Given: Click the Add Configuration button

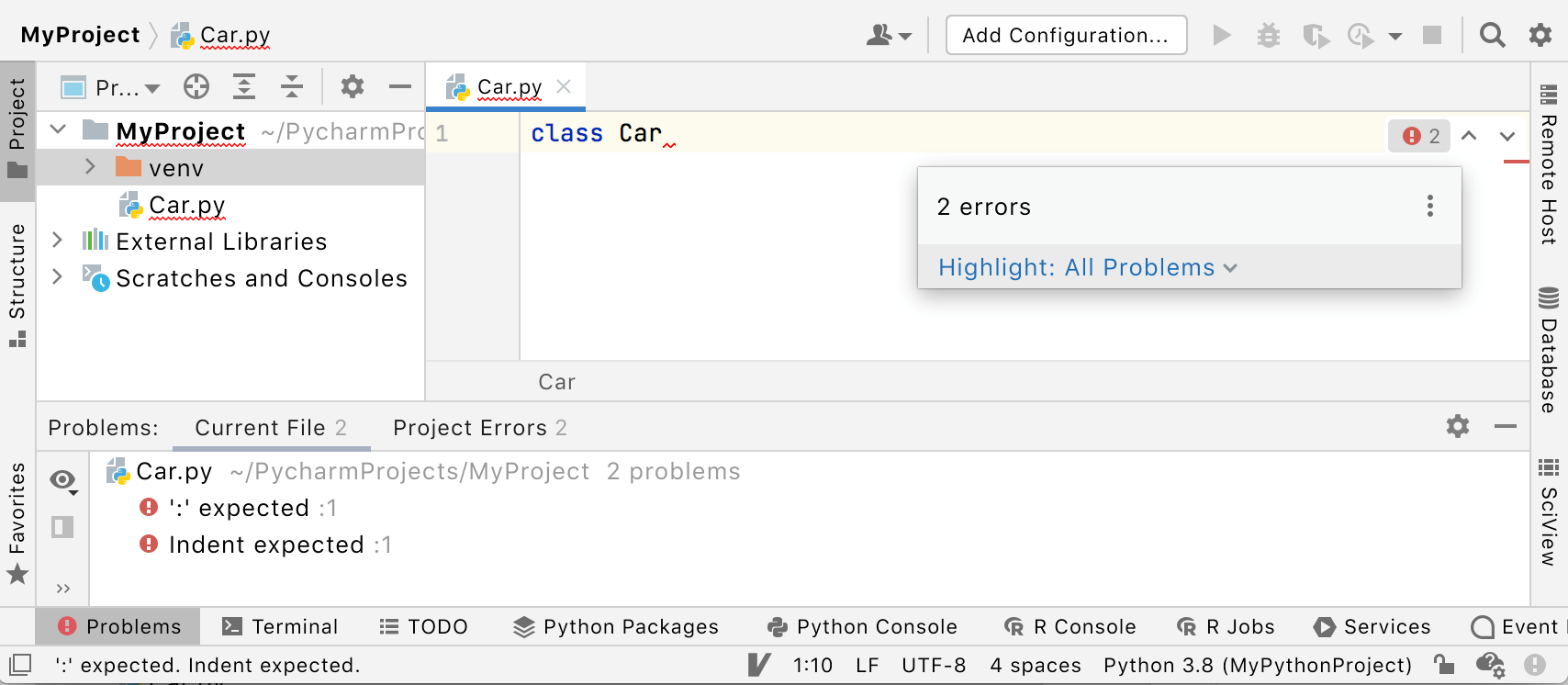Looking at the screenshot, I should [1066, 35].
